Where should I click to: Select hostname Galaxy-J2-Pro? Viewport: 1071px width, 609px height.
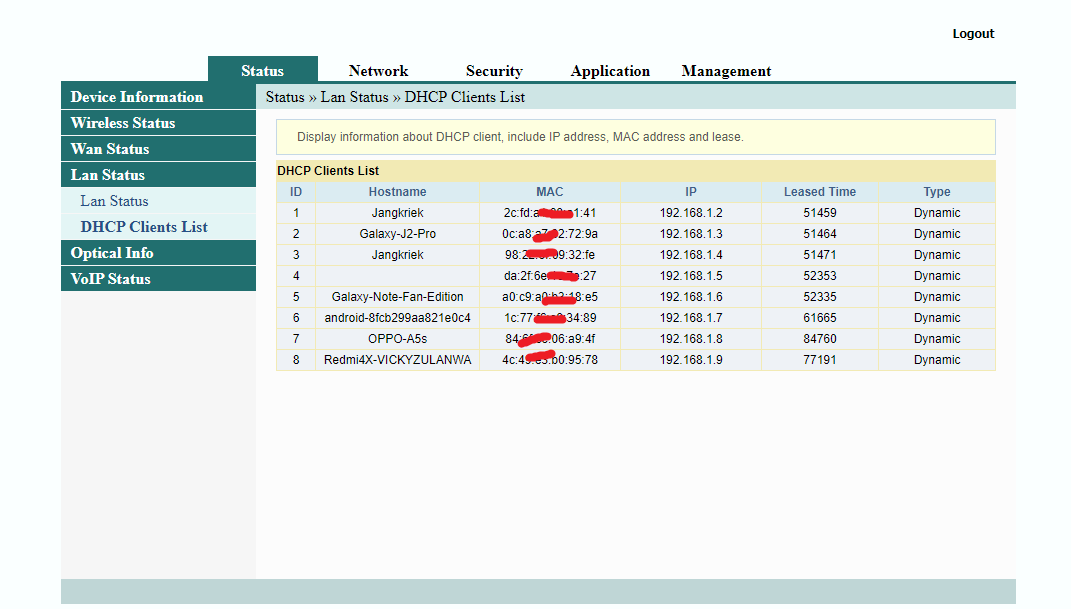[x=398, y=233]
